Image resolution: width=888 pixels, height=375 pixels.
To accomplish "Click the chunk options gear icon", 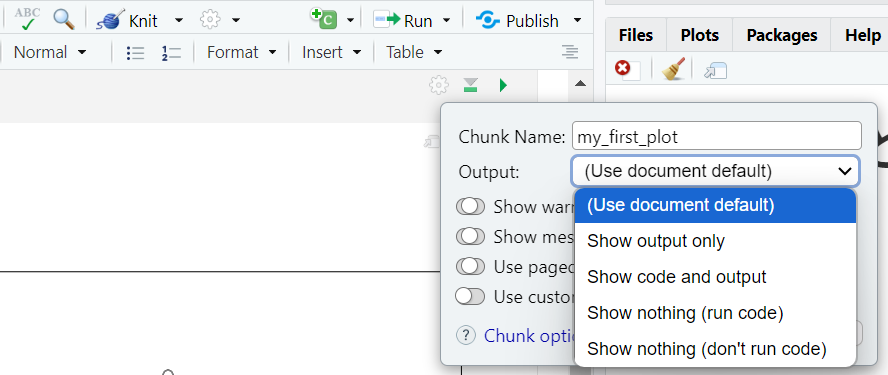I will [x=438, y=86].
